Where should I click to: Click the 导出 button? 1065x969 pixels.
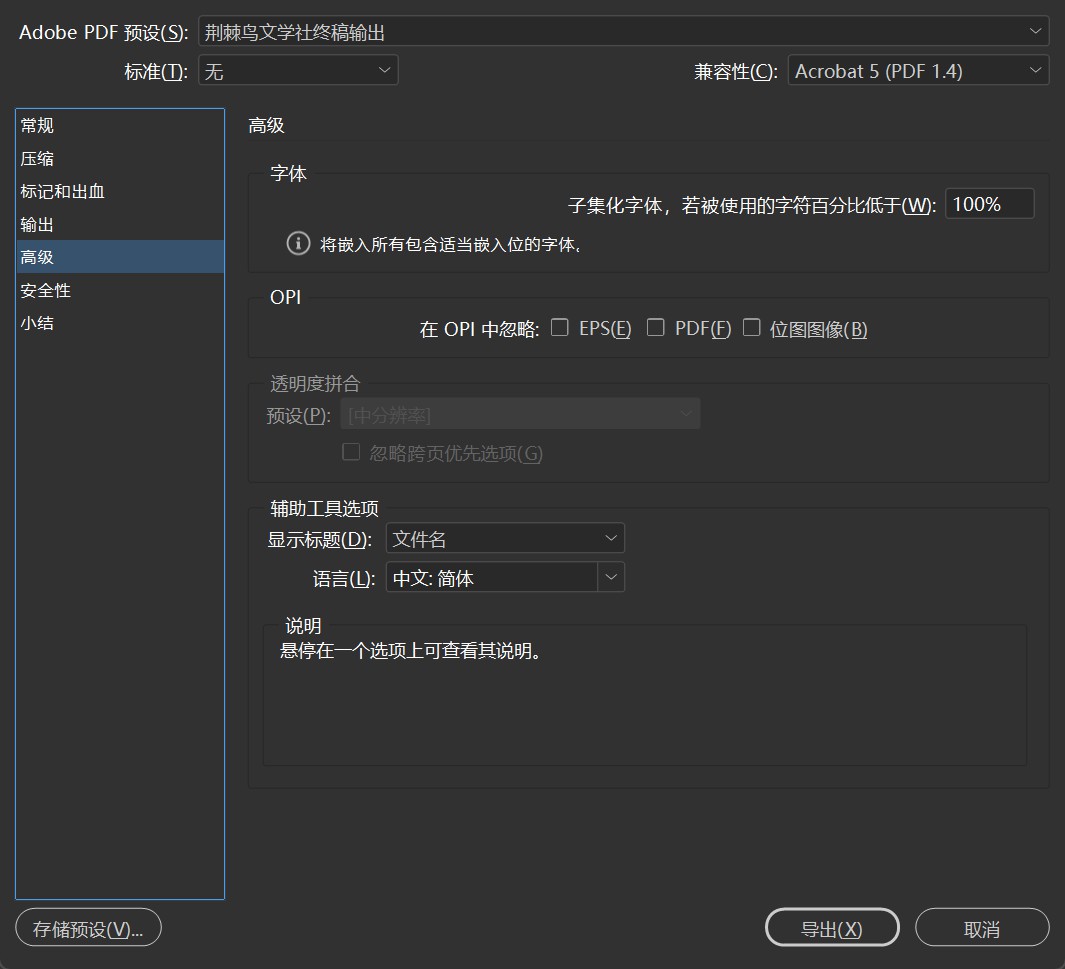pyautogui.click(x=831, y=928)
